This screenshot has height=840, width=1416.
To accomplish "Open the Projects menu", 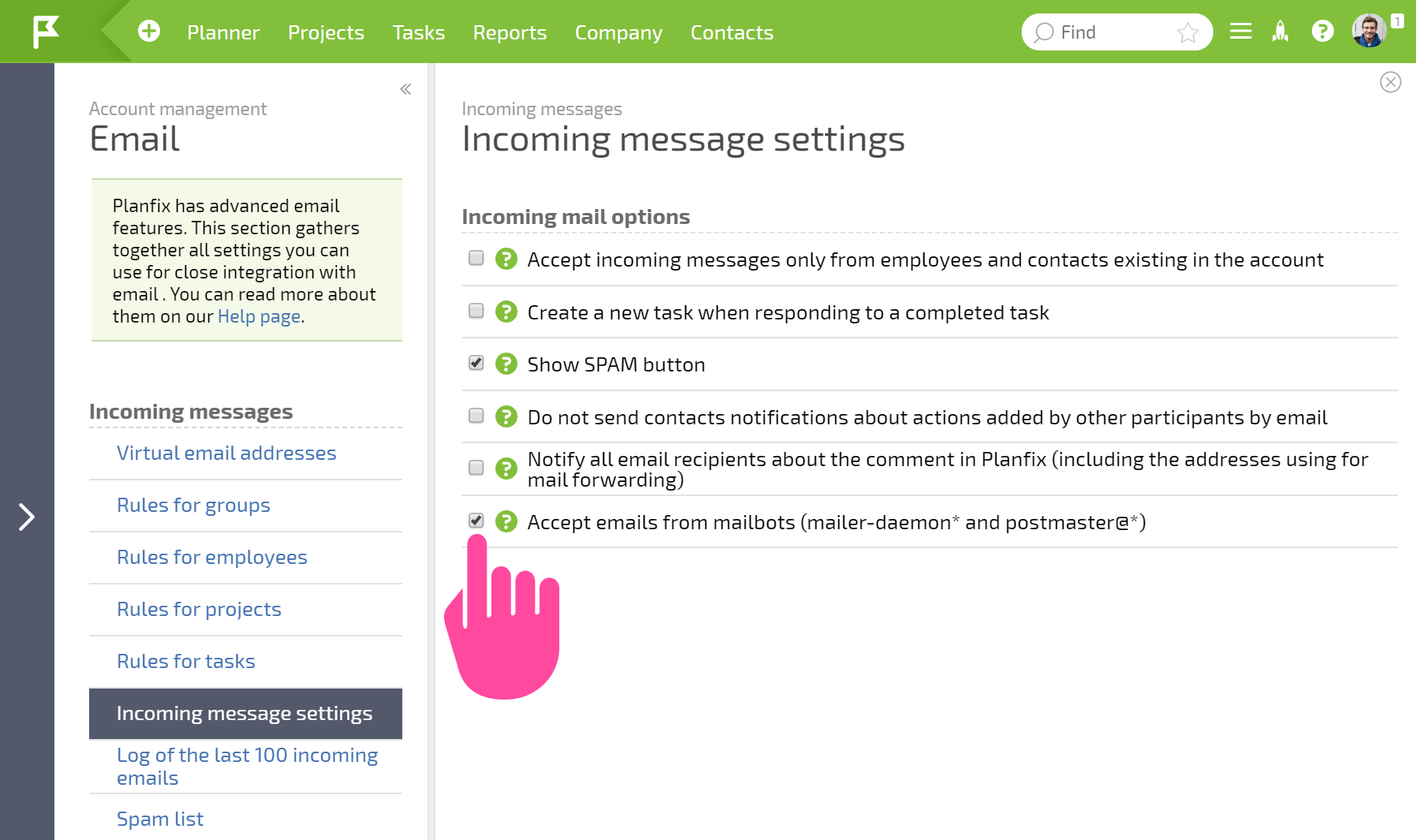I will click(x=326, y=32).
